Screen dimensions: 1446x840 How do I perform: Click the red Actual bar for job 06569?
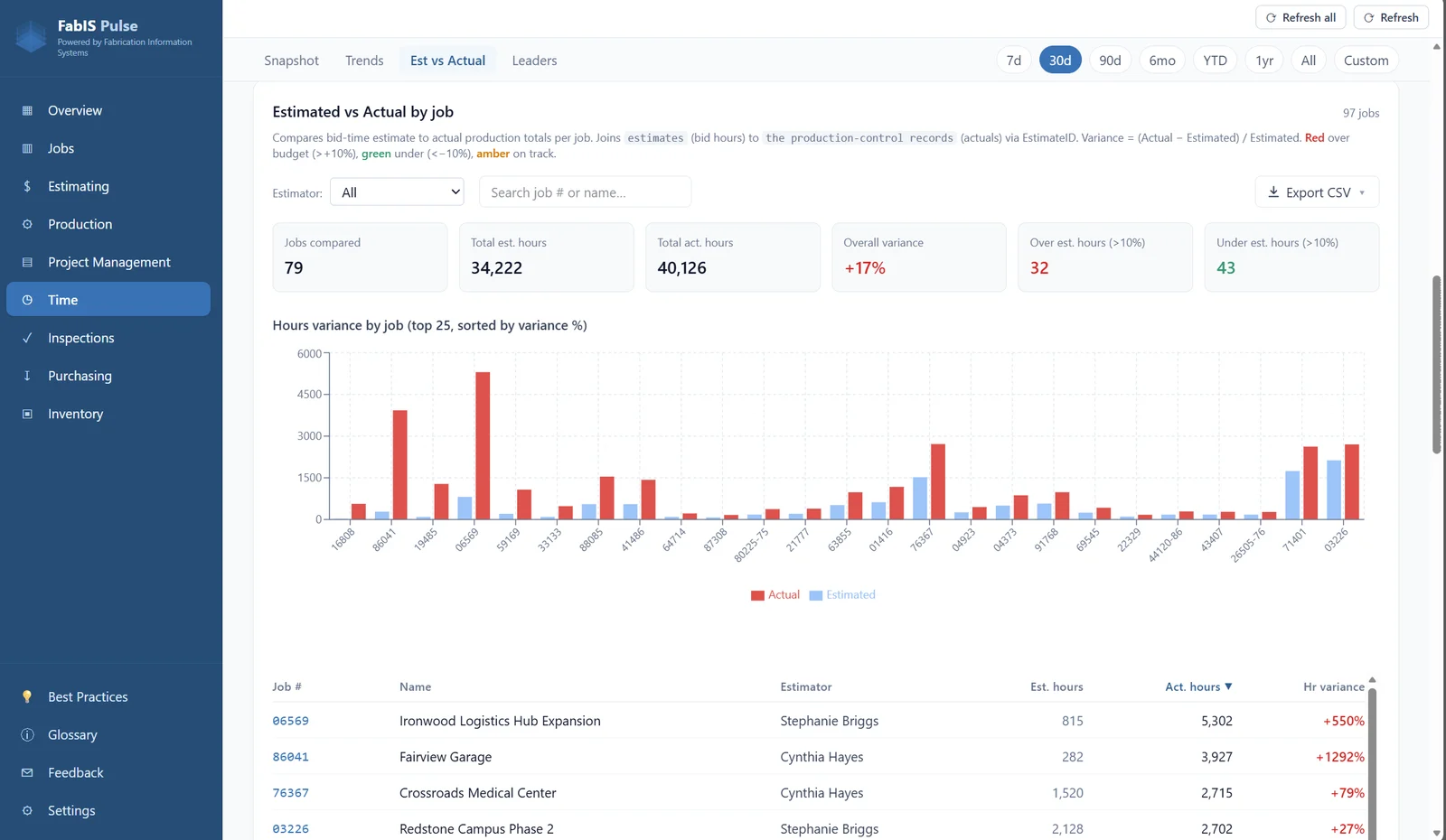(483, 445)
